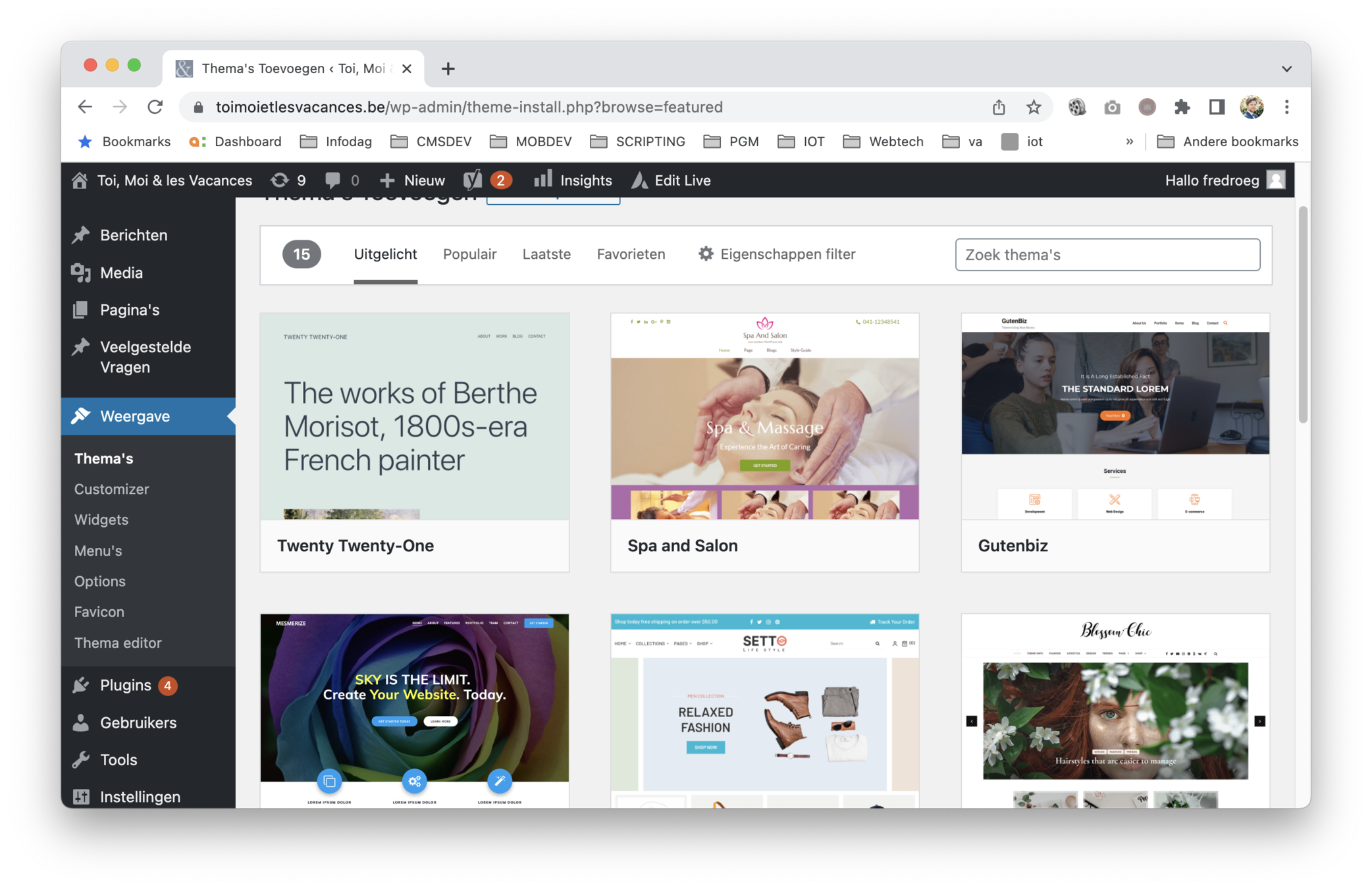Switch to the Favorieten tab
This screenshot has width=1372, height=889.
click(x=631, y=254)
